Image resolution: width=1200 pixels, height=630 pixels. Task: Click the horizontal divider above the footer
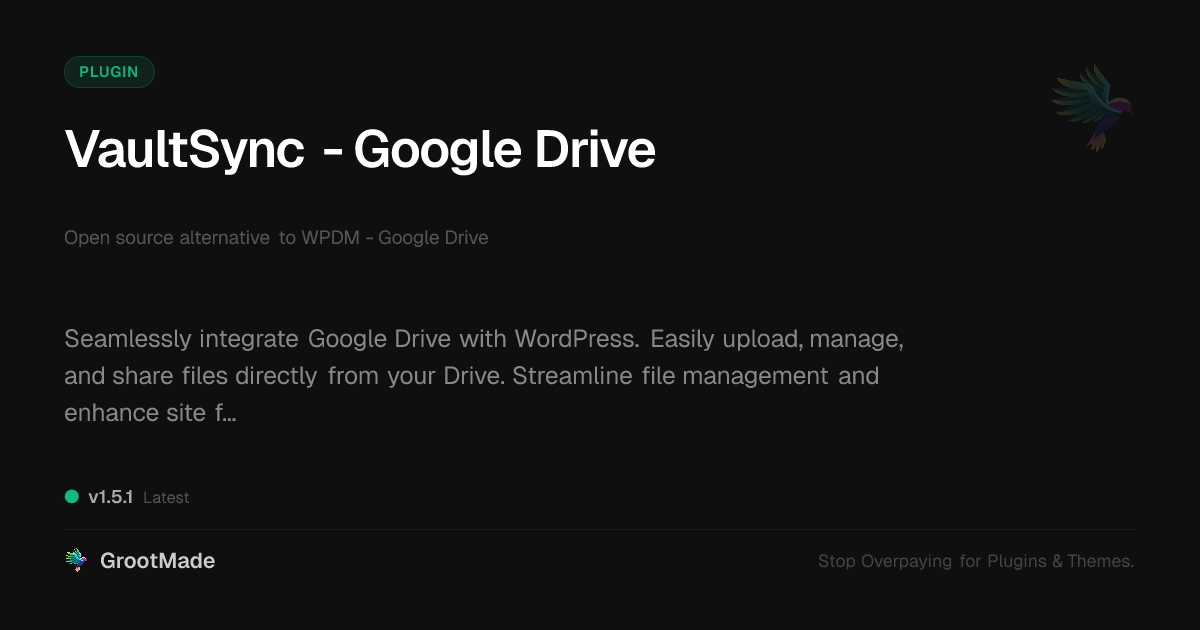point(600,529)
